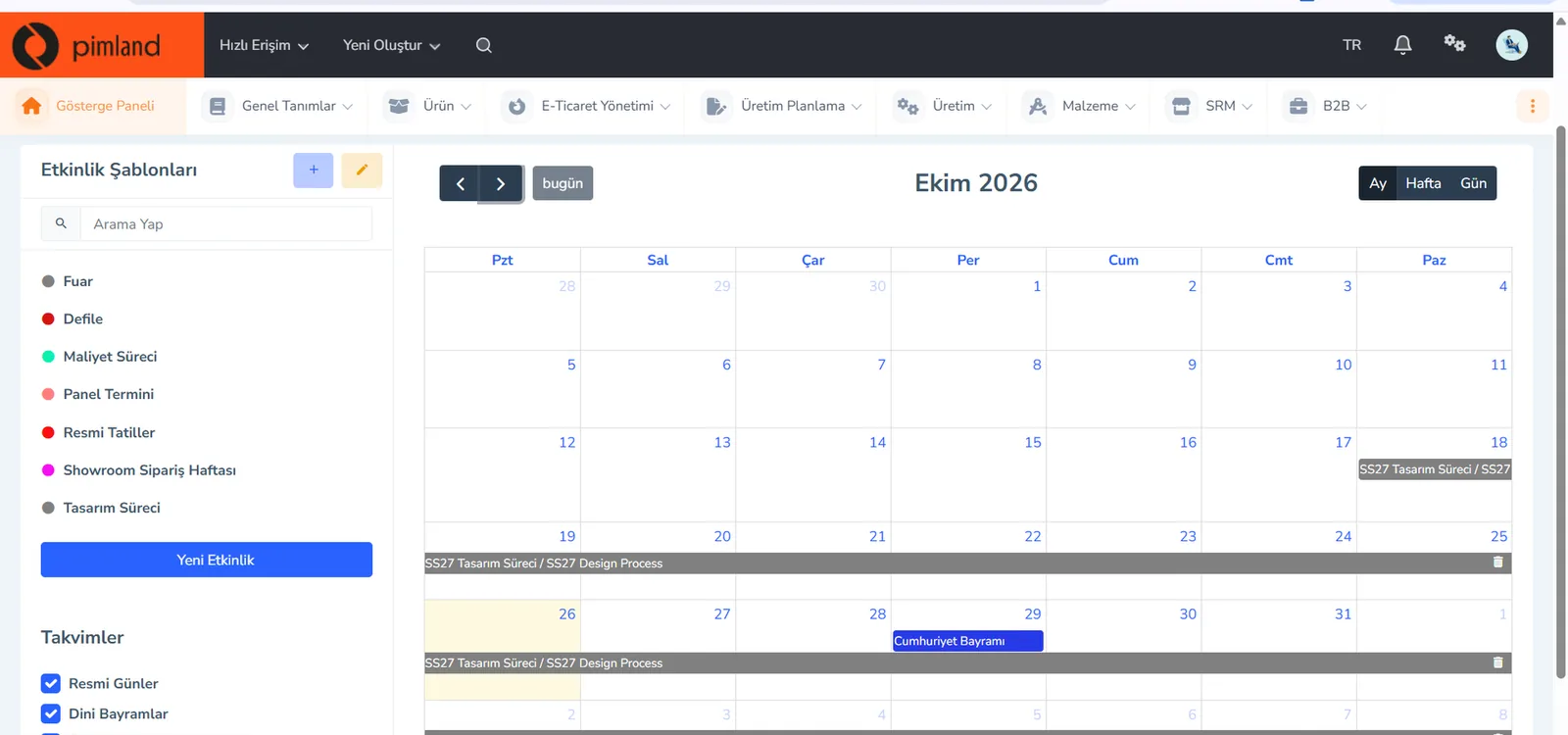Change language with TR button
The height and width of the screenshot is (735, 1568).
[x=1352, y=45]
